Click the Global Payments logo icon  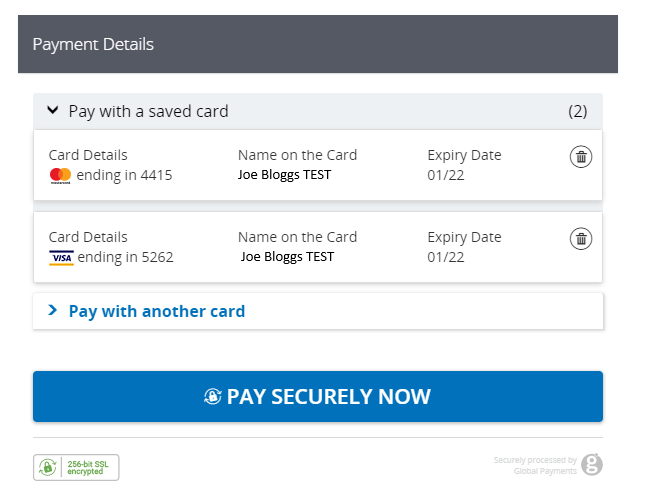[x=592, y=464]
